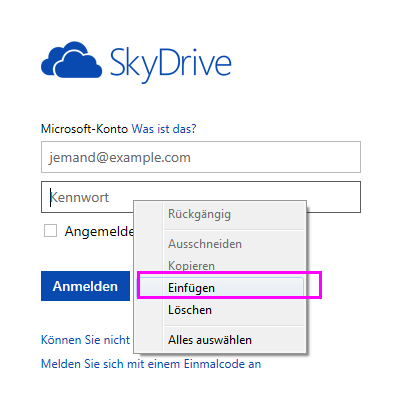Click the 'Angemelde' checkbox label text
Image resolution: width=412 pixels, height=413 pixels.
pyautogui.click(x=99, y=231)
